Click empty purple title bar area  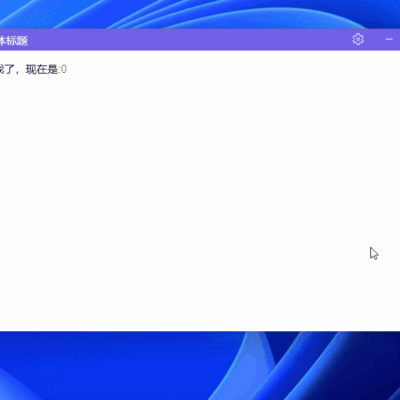(x=187, y=39)
